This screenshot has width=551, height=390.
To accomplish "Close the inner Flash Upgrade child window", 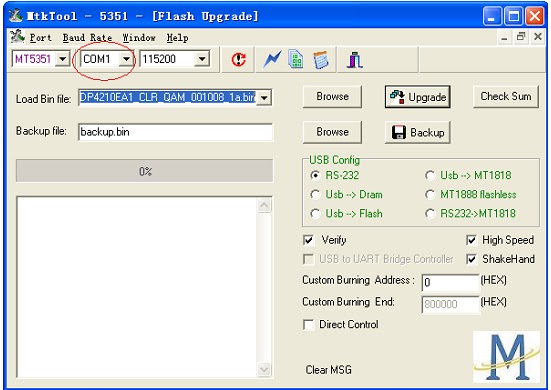I will (x=538, y=37).
